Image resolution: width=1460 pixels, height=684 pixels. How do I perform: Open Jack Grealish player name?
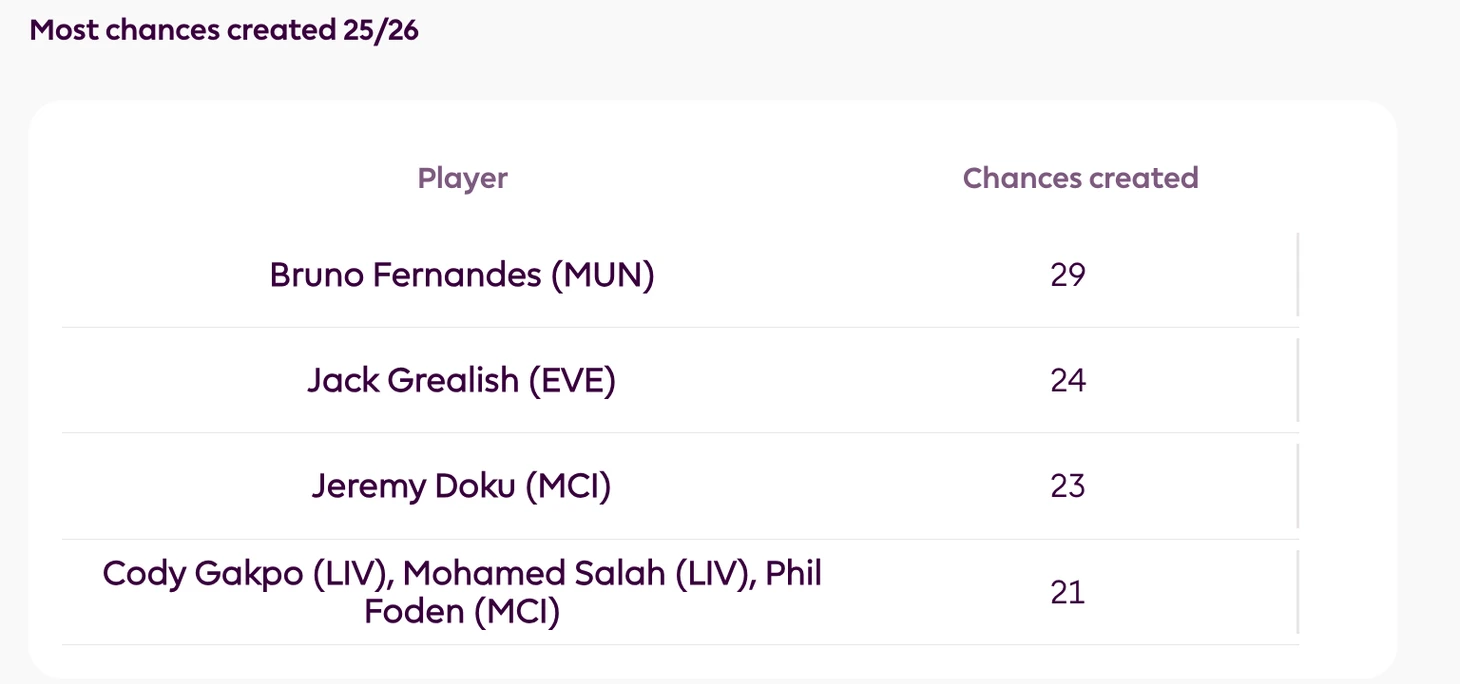pos(412,380)
